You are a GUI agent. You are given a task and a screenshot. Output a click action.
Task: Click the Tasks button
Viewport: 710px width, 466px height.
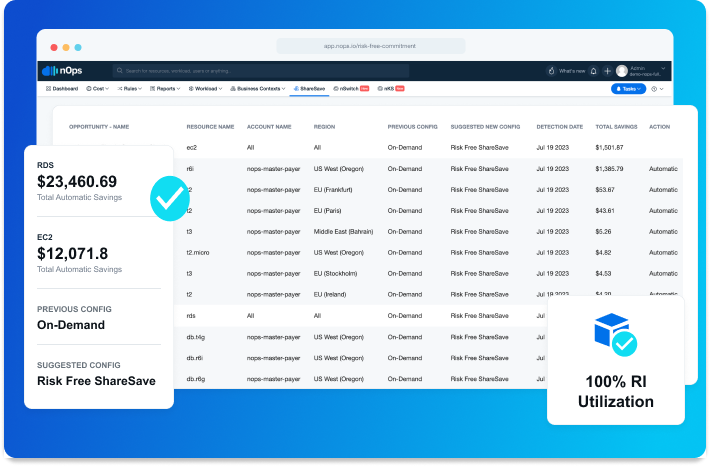click(x=628, y=89)
